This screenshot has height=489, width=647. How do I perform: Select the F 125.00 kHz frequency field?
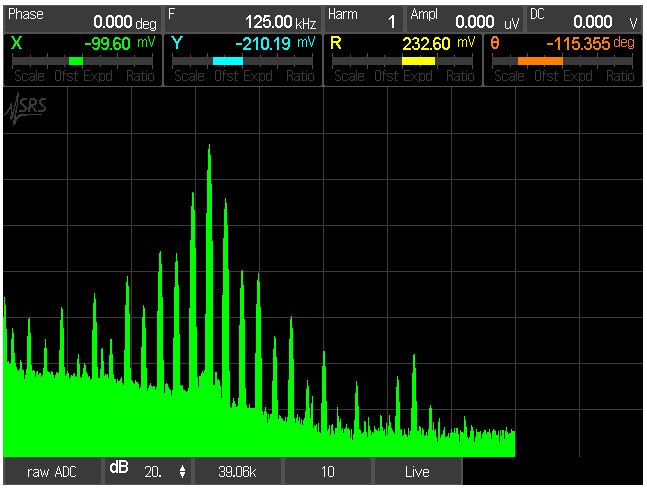[243, 17]
